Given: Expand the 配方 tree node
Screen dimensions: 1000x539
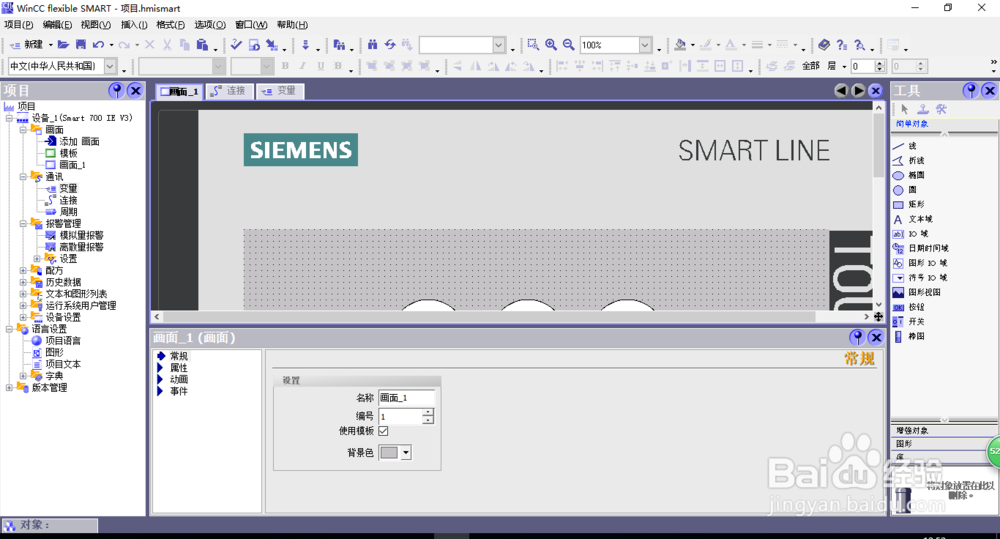Looking at the screenshot, I should [23, 270].
